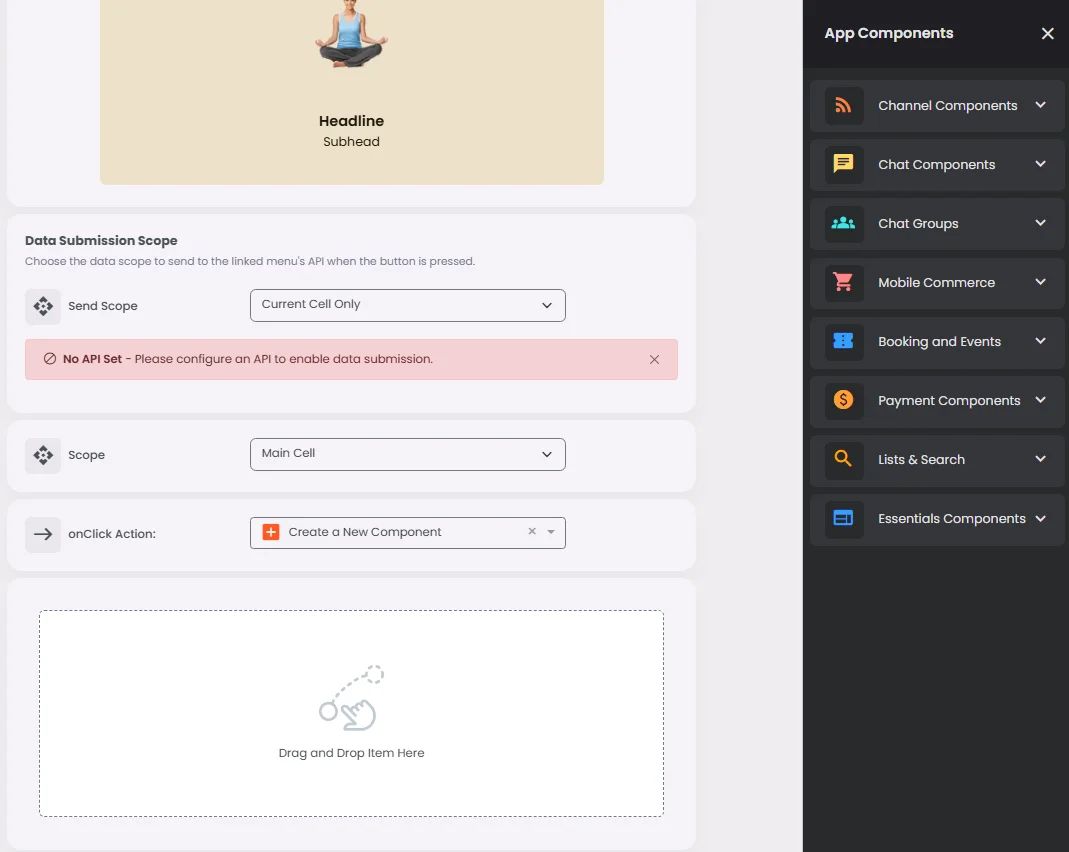Expand Lists & Search chevron

[1040, 459]
